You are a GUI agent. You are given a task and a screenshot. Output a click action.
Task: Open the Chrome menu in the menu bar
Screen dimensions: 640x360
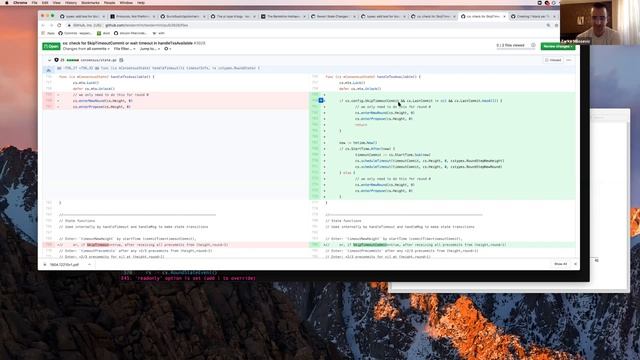tap(20, 3)
